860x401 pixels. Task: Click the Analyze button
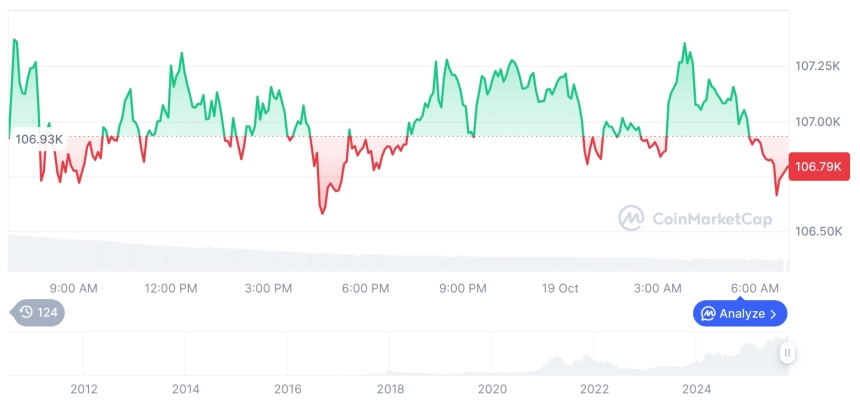pos(740,314)
